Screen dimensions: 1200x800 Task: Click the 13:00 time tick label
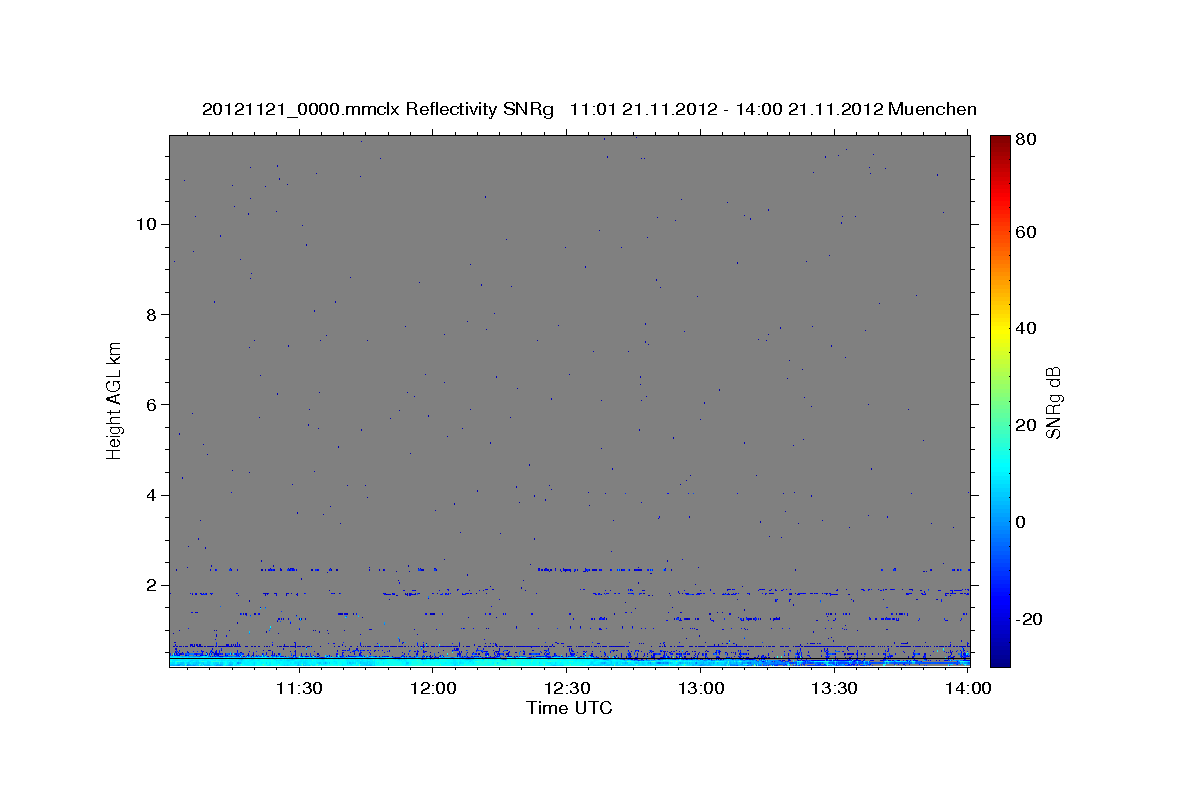[x=701, y=688]
